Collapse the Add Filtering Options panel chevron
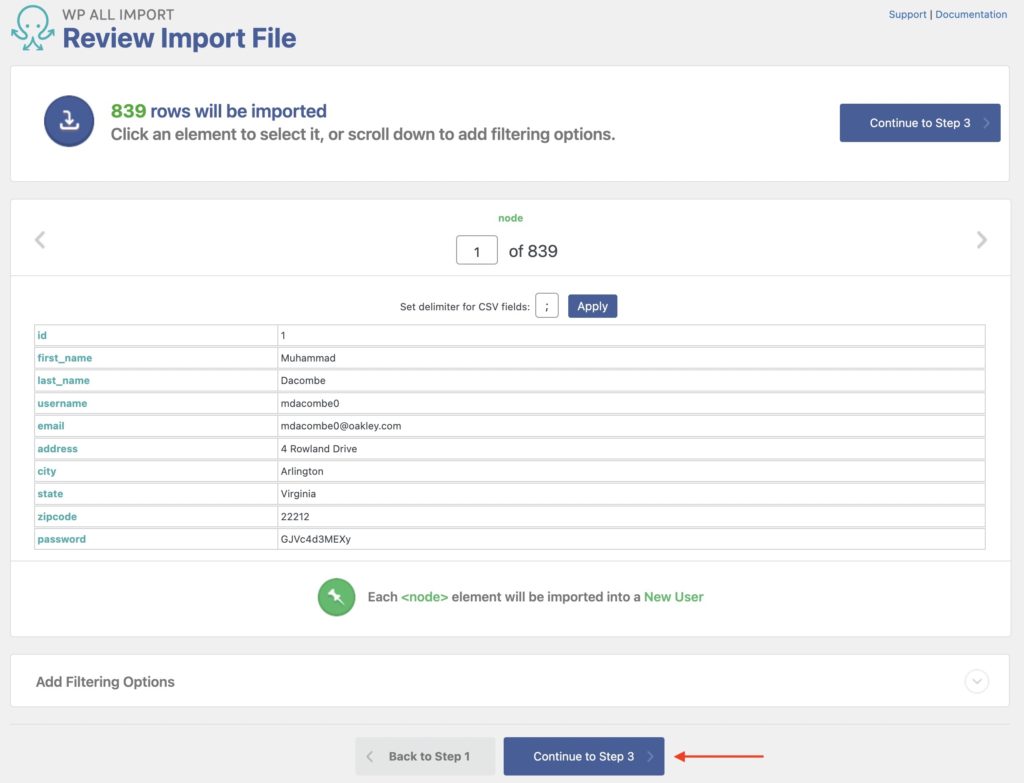The image size is (1024, 783). pos(976,681)
